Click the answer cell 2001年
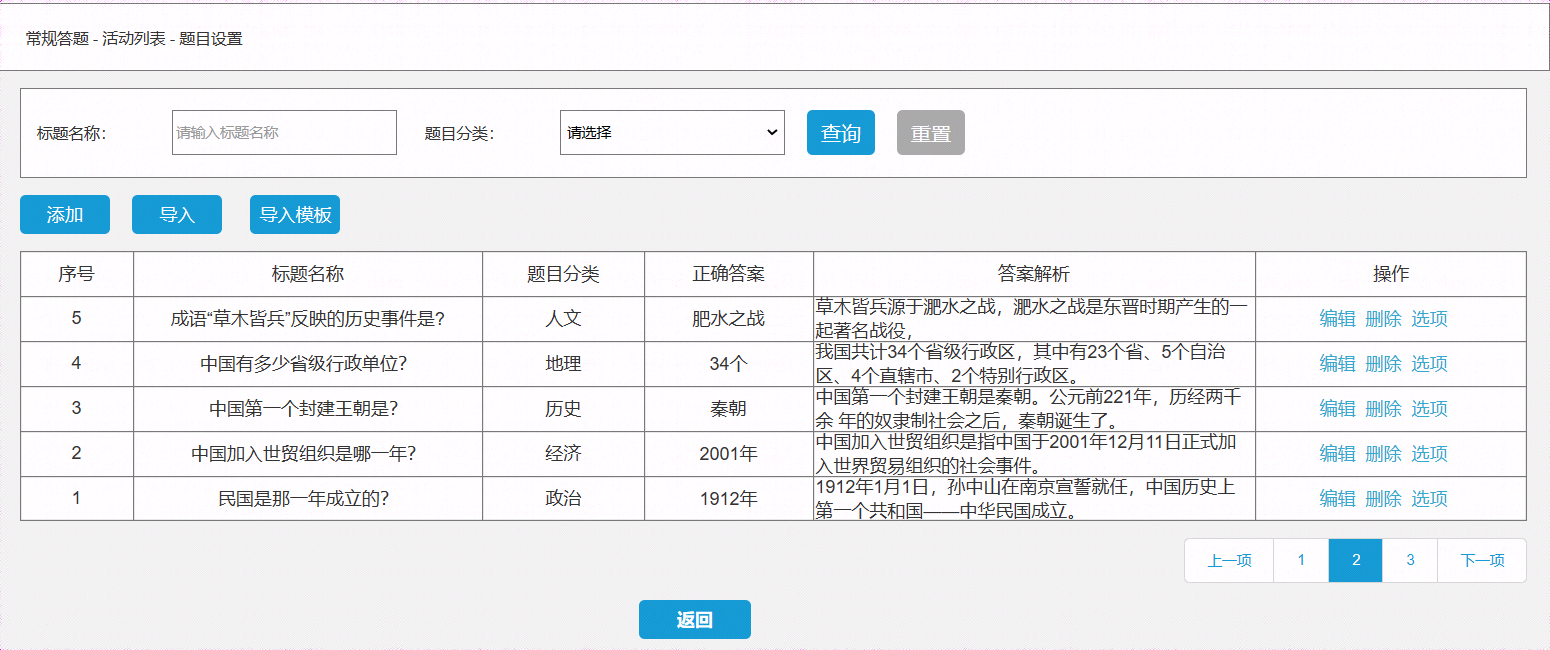Image resolution: width=1550 pixels, height=650 pixels. [729, 454]
